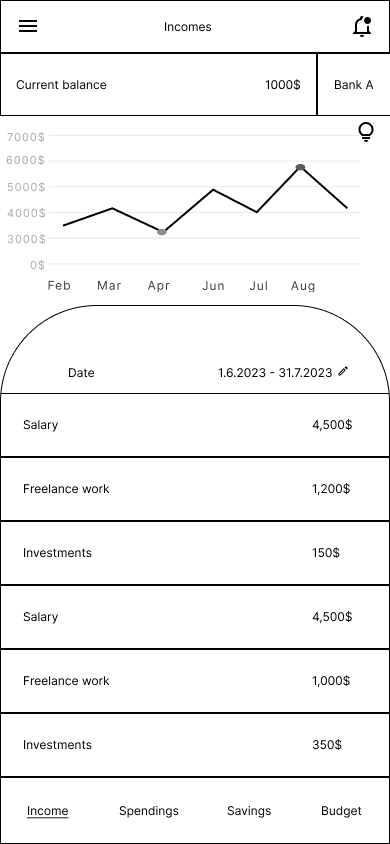Open the hamburger menu
This screenshot has width=390, height=844.
coord(28,26)
